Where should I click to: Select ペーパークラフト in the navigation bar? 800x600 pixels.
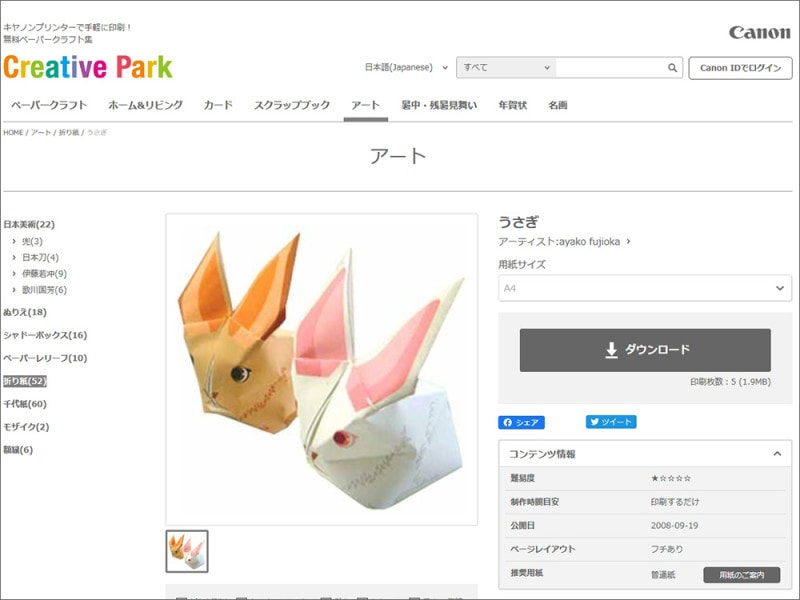click(47, 104)
